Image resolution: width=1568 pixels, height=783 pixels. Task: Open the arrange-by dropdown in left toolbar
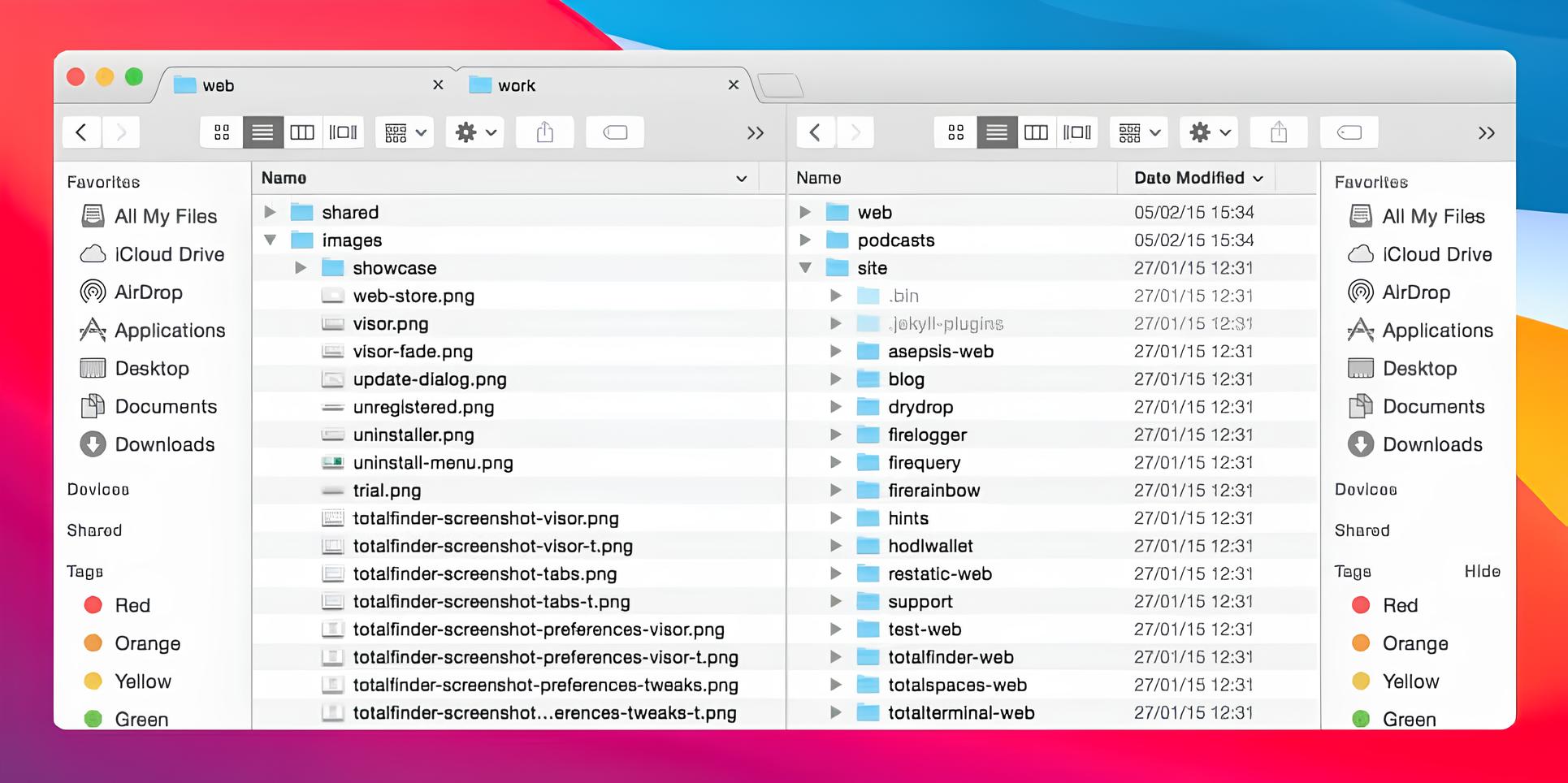coord(405,132)
